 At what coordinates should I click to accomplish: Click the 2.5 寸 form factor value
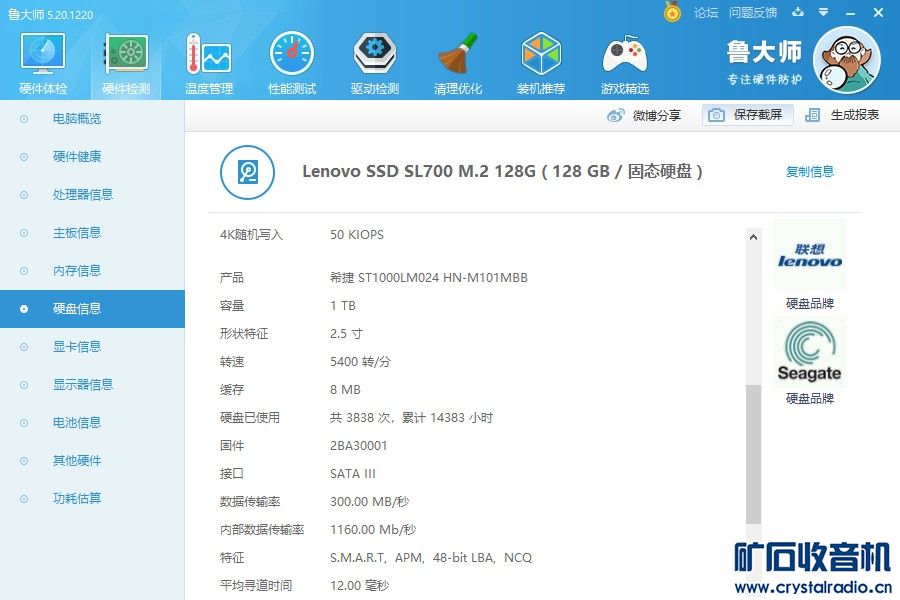(346, 334)
